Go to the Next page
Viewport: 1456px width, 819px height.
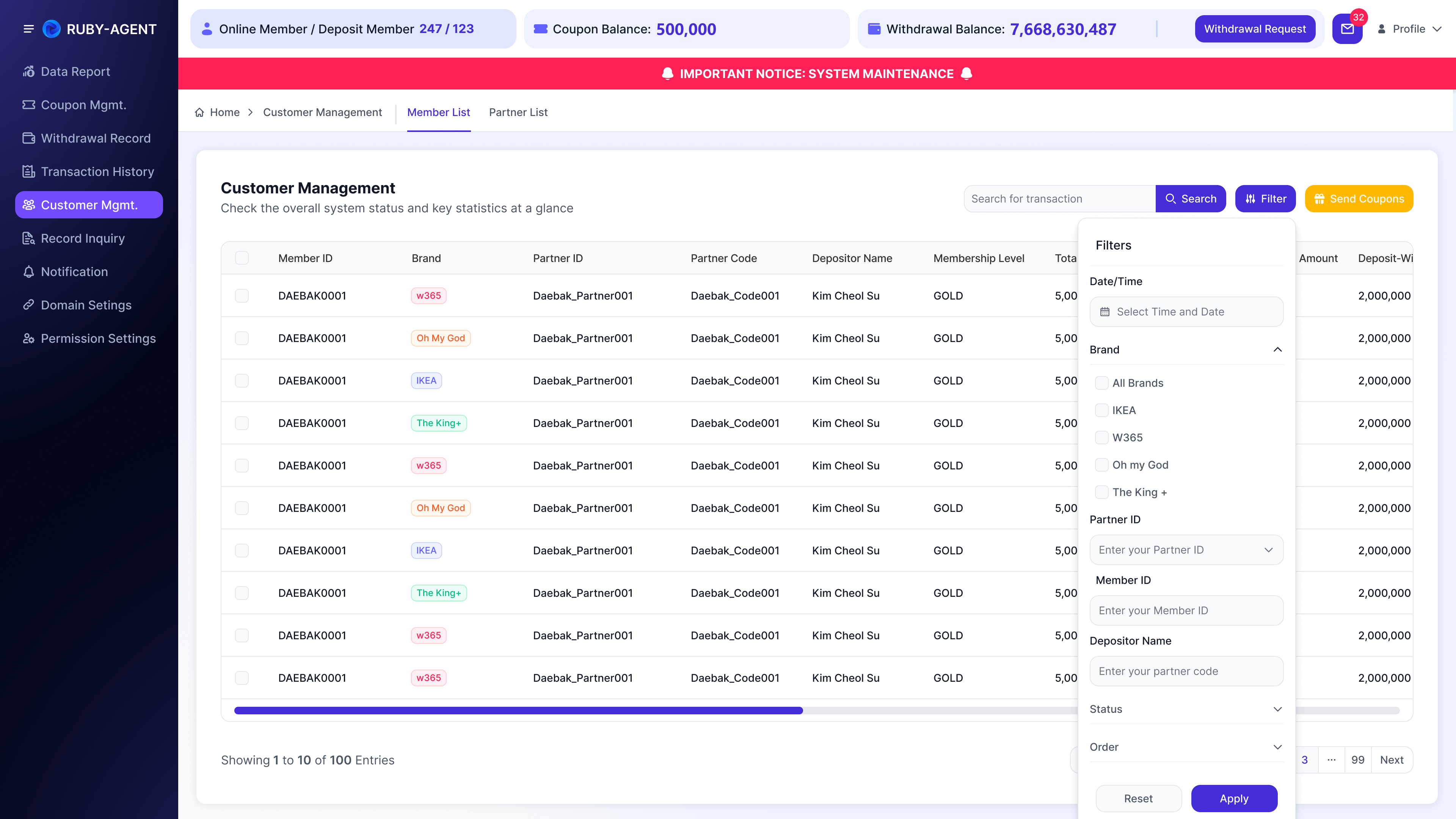coord(1392,759)
